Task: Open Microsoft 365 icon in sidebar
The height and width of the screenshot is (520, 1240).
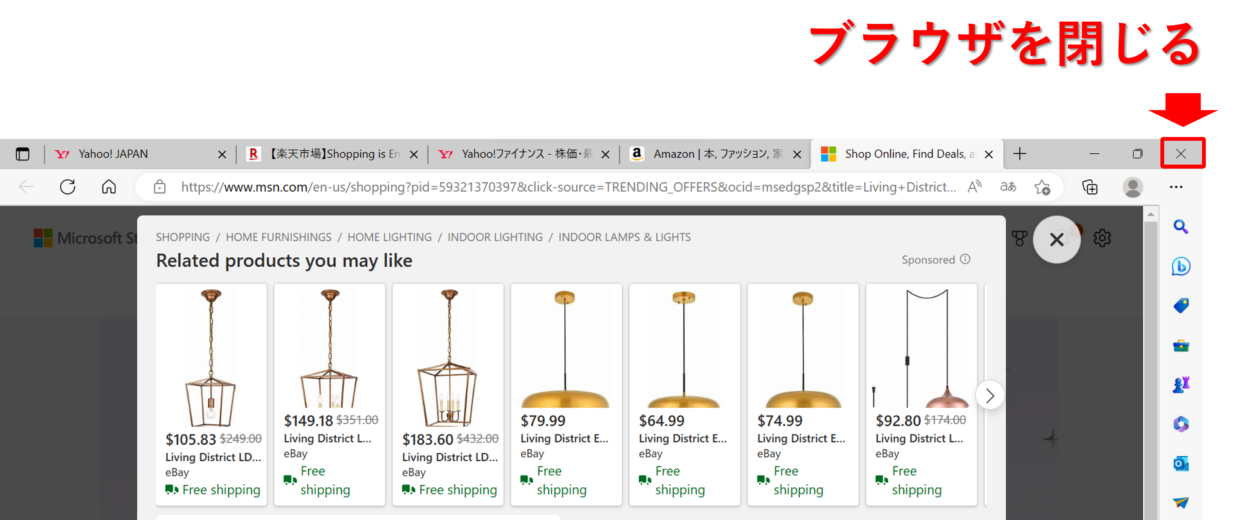Action: (1181, 424)
